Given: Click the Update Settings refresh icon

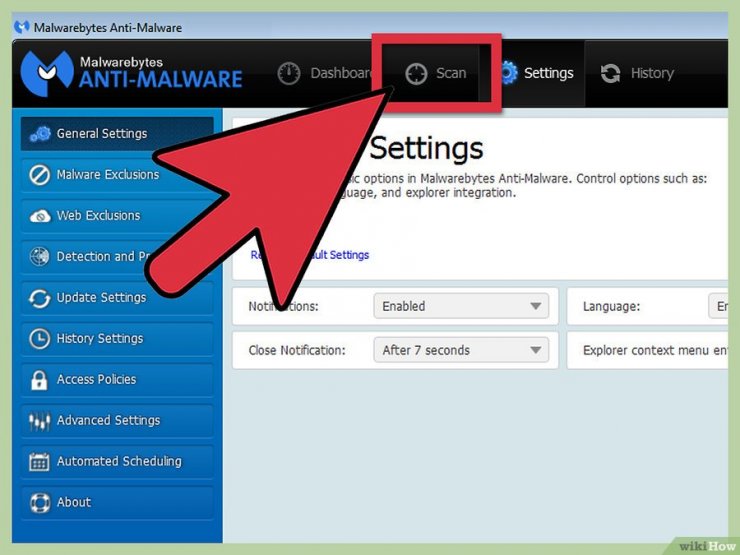Looking at the screenshot, I should click(x=40, y=298).
